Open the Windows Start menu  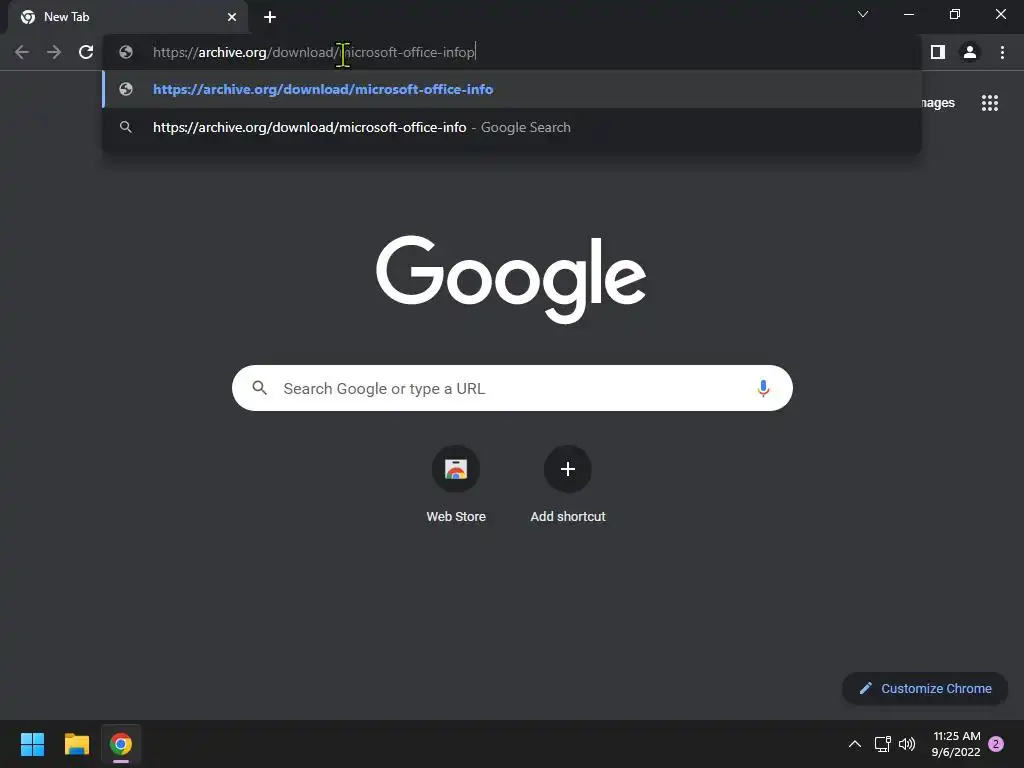pyautogui.click(x=32, y=744)
